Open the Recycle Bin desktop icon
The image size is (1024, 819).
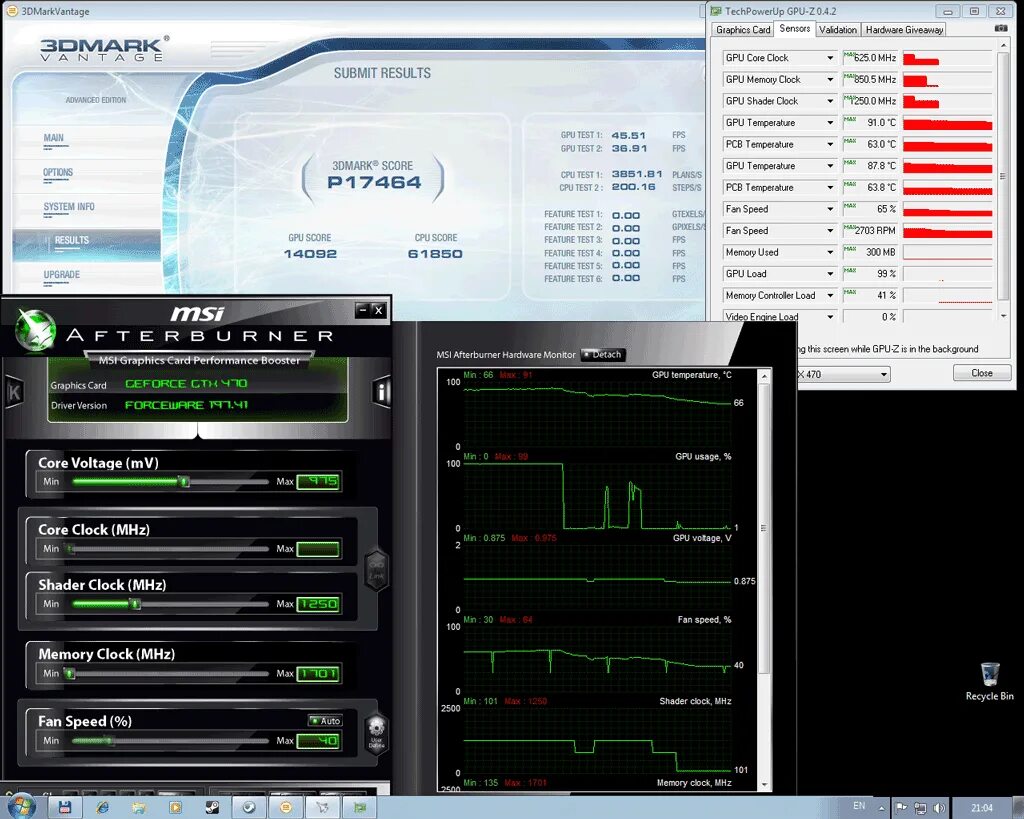click(989, 682)
